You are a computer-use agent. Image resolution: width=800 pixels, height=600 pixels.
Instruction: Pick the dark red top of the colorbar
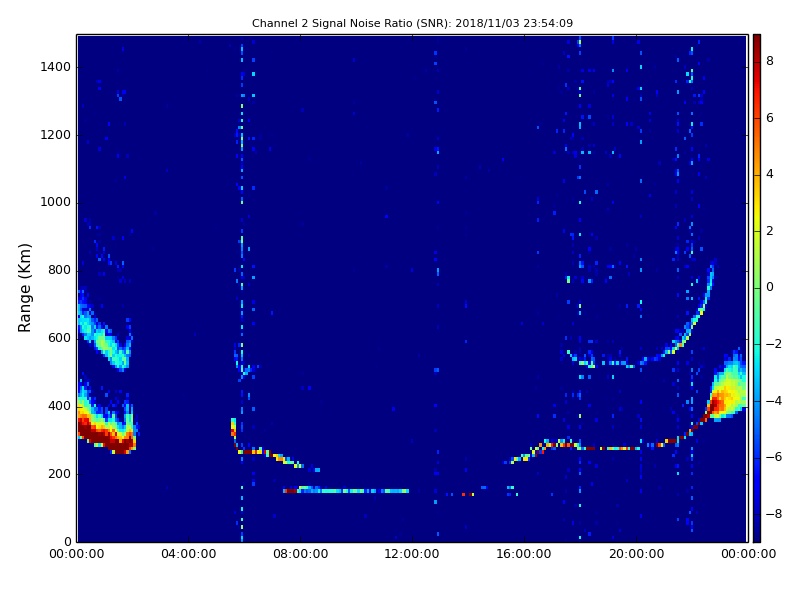pyautogui.click(x=757, y=41)
